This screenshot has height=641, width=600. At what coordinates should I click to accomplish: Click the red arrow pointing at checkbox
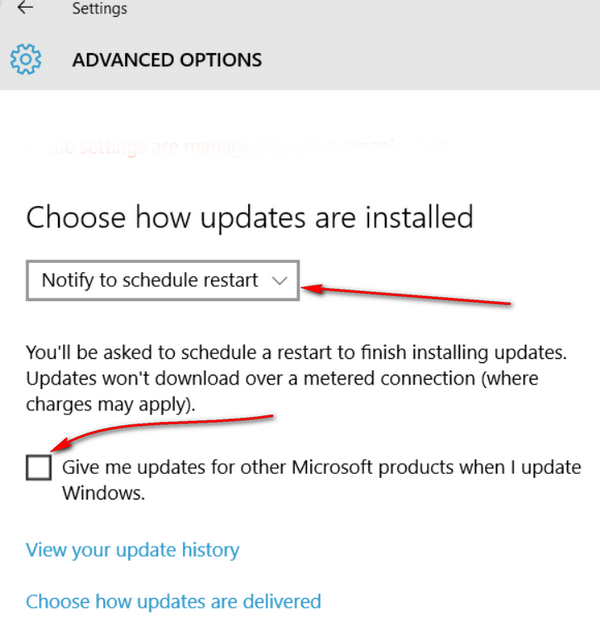[x=162, y=433]
